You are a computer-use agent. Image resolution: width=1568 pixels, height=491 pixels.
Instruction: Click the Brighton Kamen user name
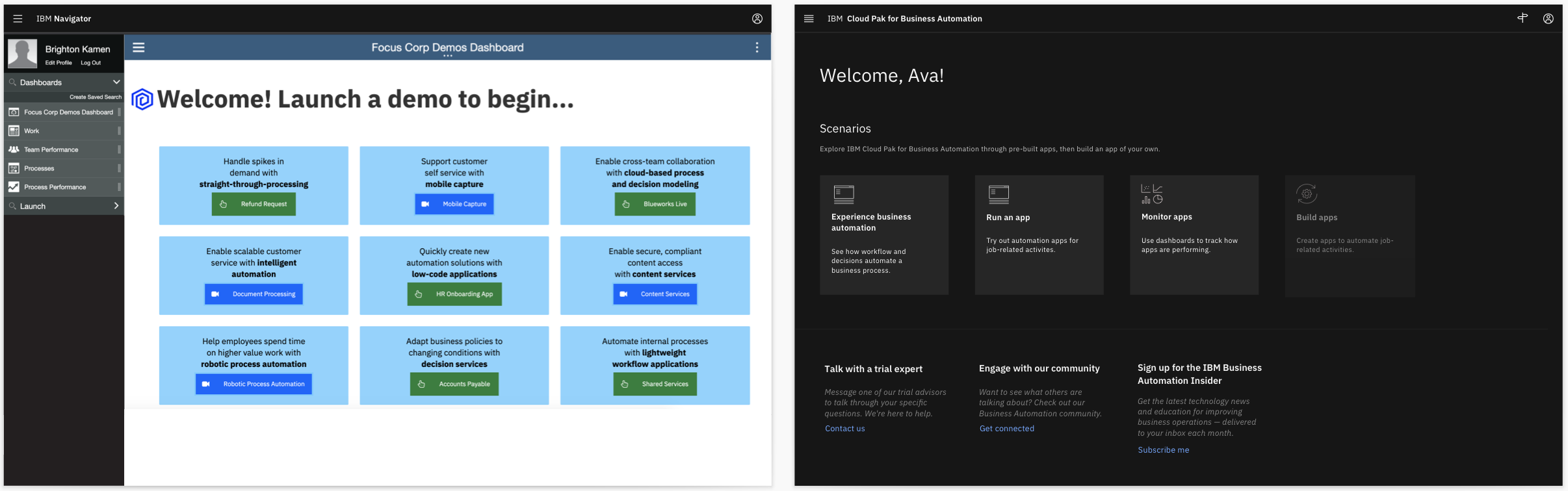(78, 49)
